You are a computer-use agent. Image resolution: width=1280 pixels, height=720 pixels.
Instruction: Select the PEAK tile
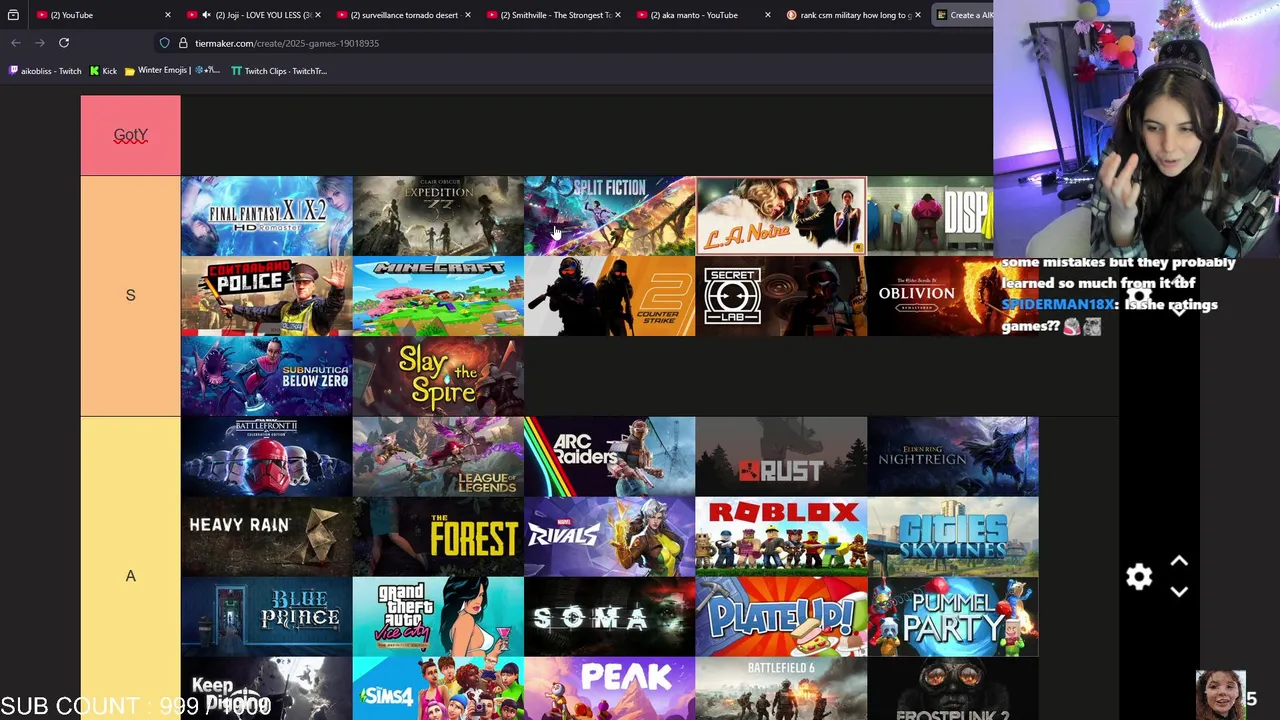[610, 689]
